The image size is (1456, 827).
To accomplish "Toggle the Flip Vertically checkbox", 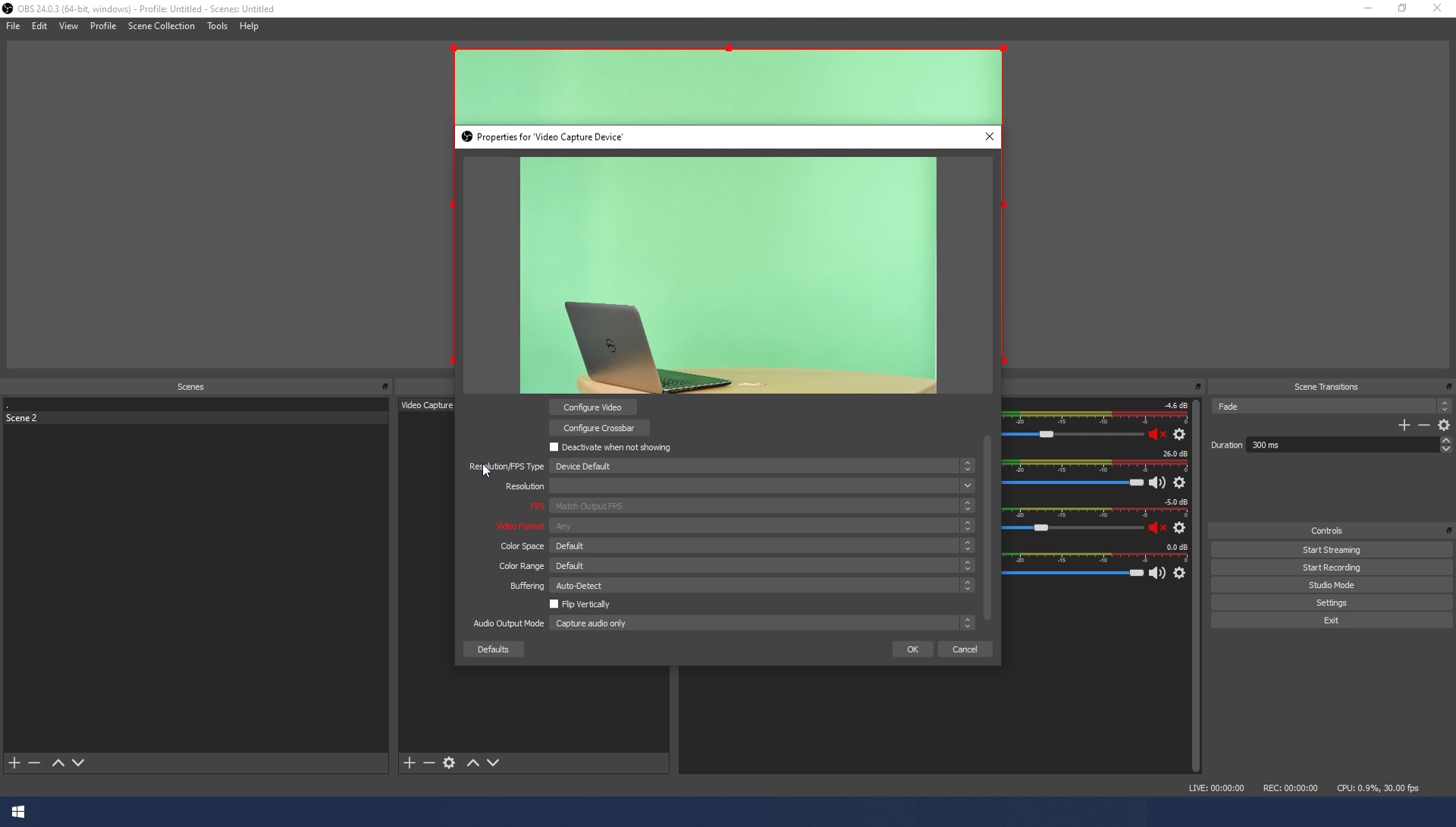I will pyautogui.click(x=554, y=605).
